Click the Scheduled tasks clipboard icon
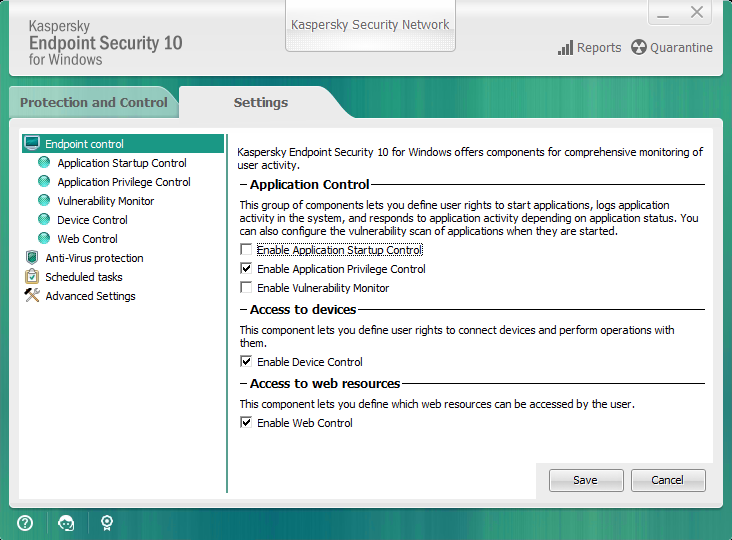The height and width of the screenshot is (540, 732). [32, 277]
